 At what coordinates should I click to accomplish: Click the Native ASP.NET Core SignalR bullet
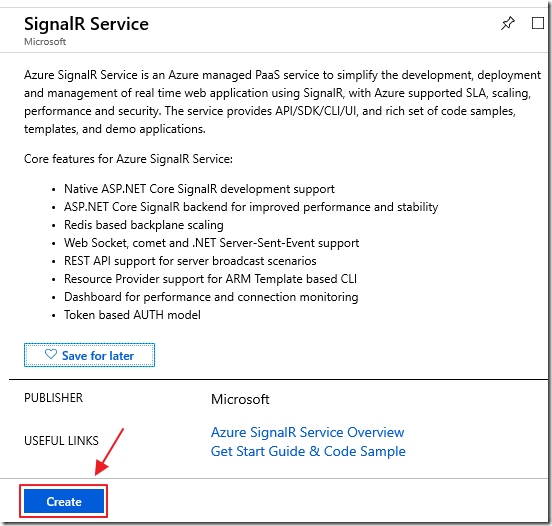199,189
